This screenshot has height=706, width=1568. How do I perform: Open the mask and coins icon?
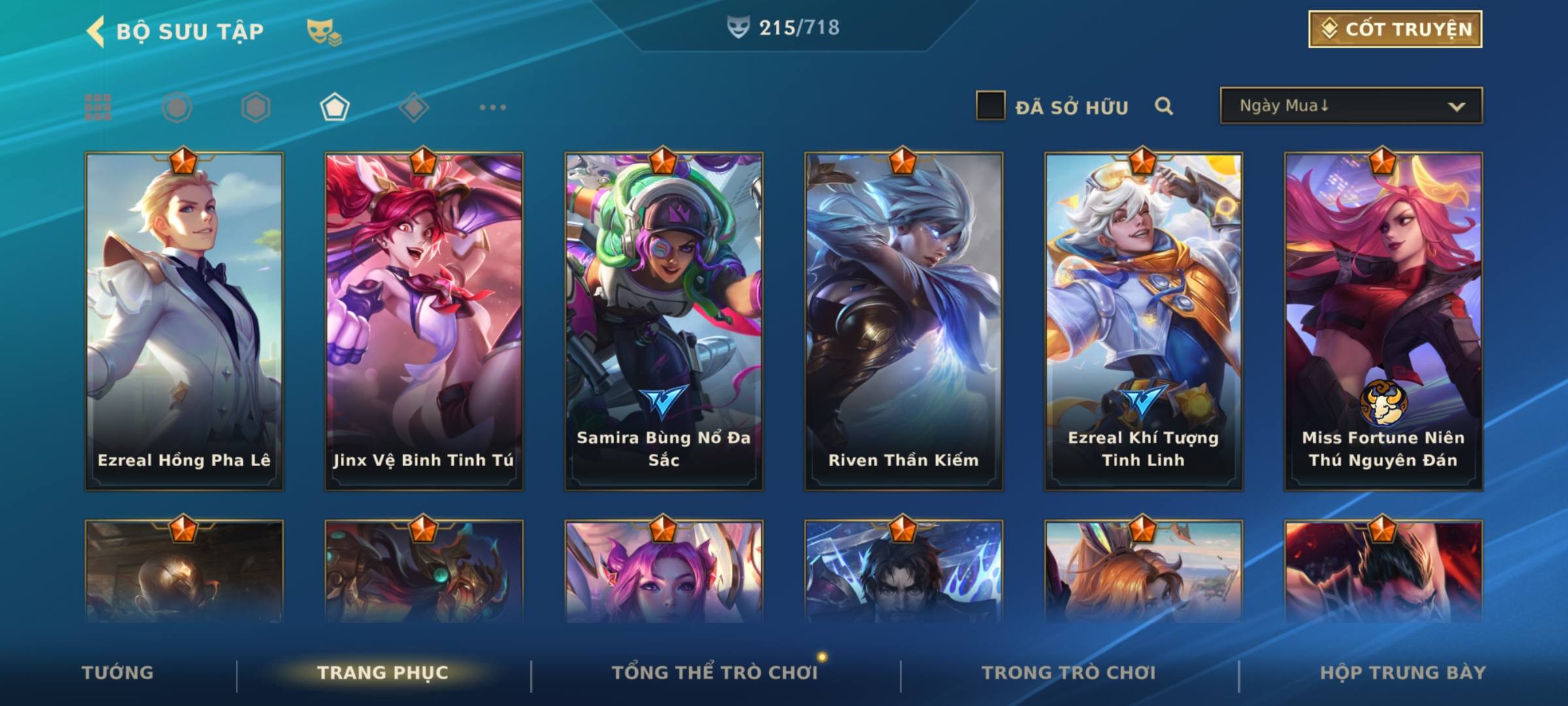pyautogui.click(x=324, y=31)
